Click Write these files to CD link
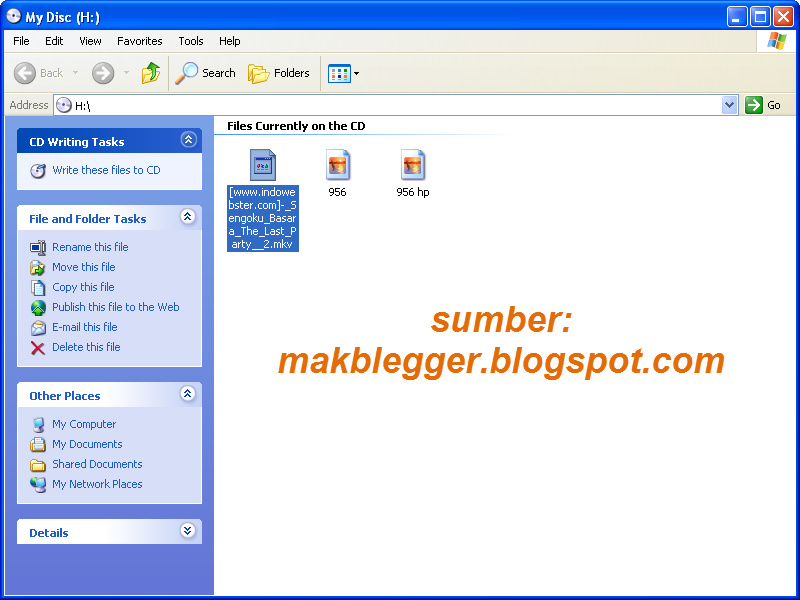The height and width of the screenshot is (600, 800). (x=106, y=170)
